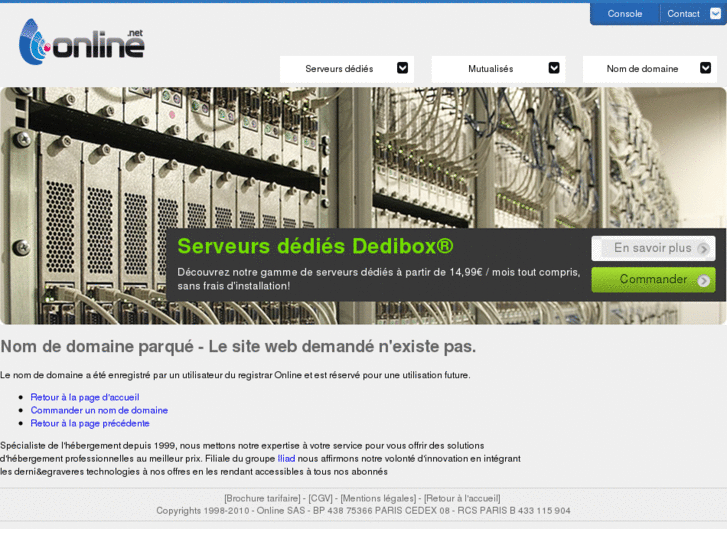The image size is (727, 545).
Task: Follow Retour à la page précédente link
Action: pyautogui.click(x=90, y=423)
